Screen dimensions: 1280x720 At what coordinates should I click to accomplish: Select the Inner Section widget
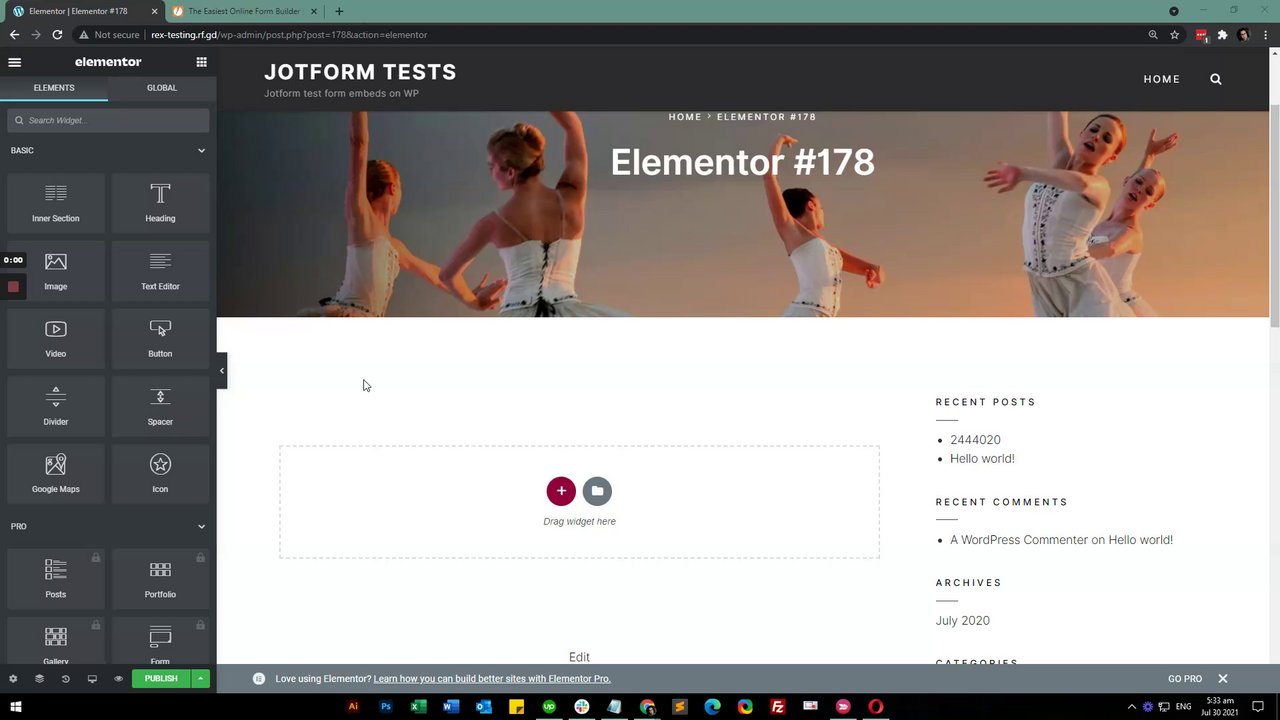tap(56, 203)
